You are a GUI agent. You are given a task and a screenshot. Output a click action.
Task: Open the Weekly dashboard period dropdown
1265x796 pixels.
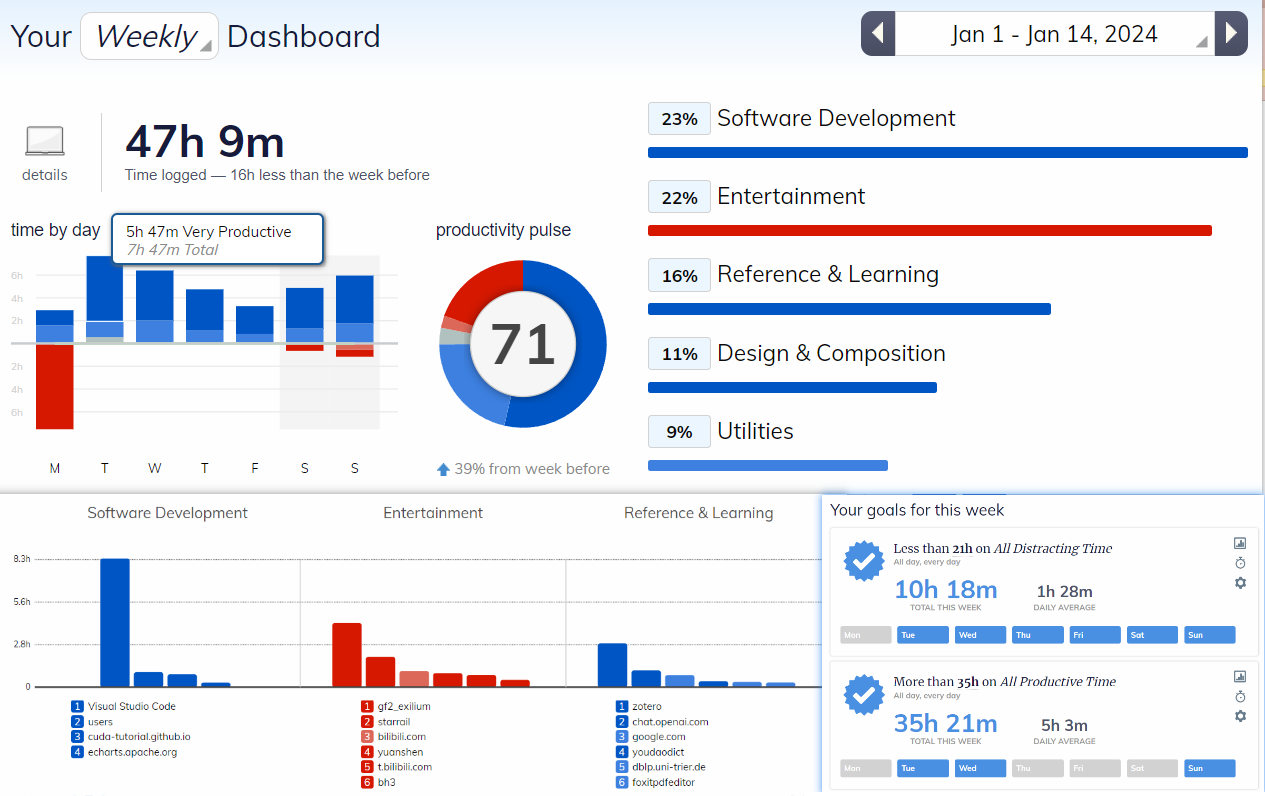coord(150,37)
